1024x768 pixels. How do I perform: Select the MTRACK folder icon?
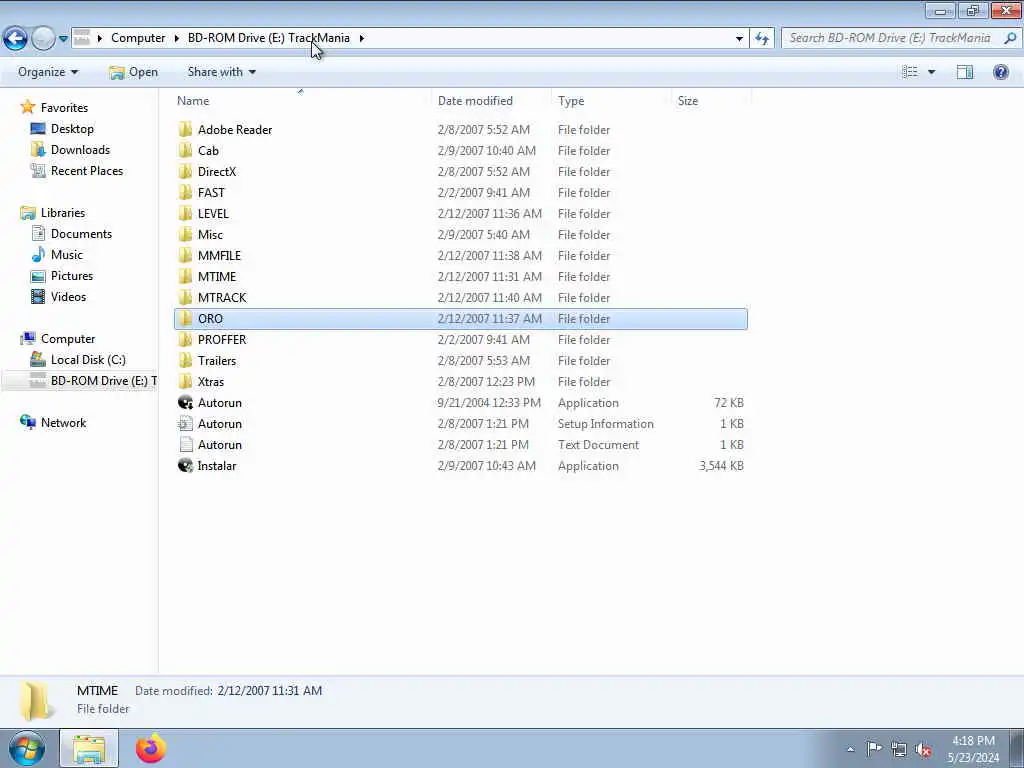click(x=185, y=297)
